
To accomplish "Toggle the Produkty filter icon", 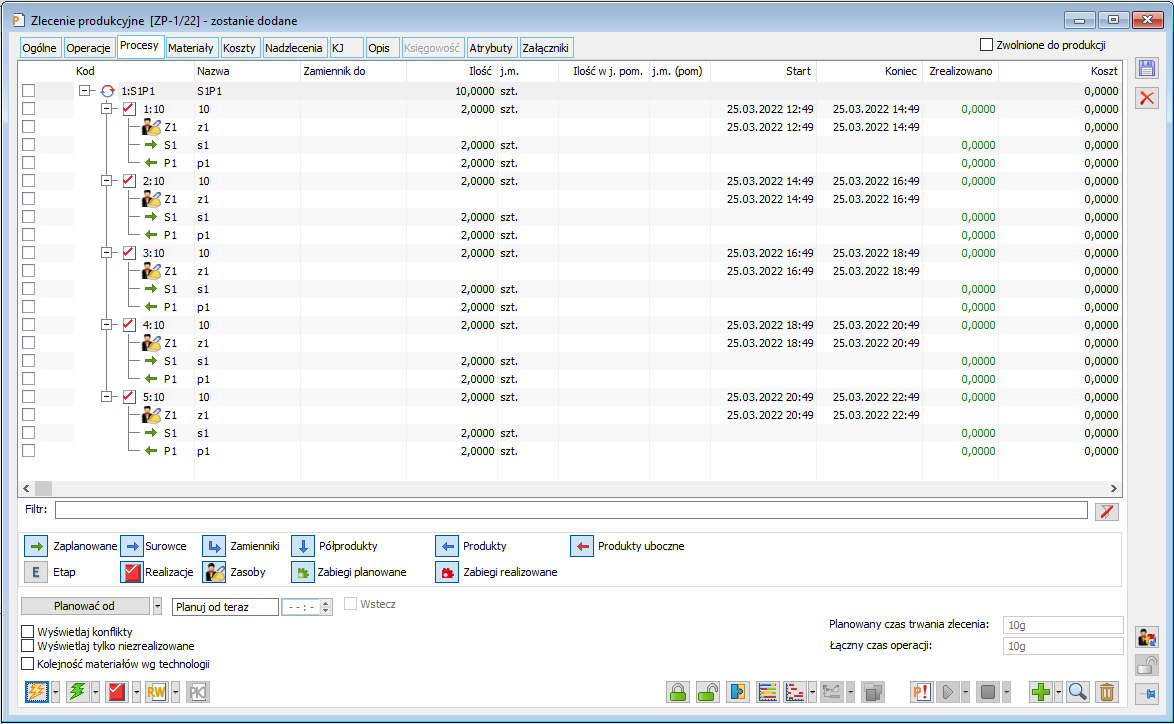I will (446, 546).
